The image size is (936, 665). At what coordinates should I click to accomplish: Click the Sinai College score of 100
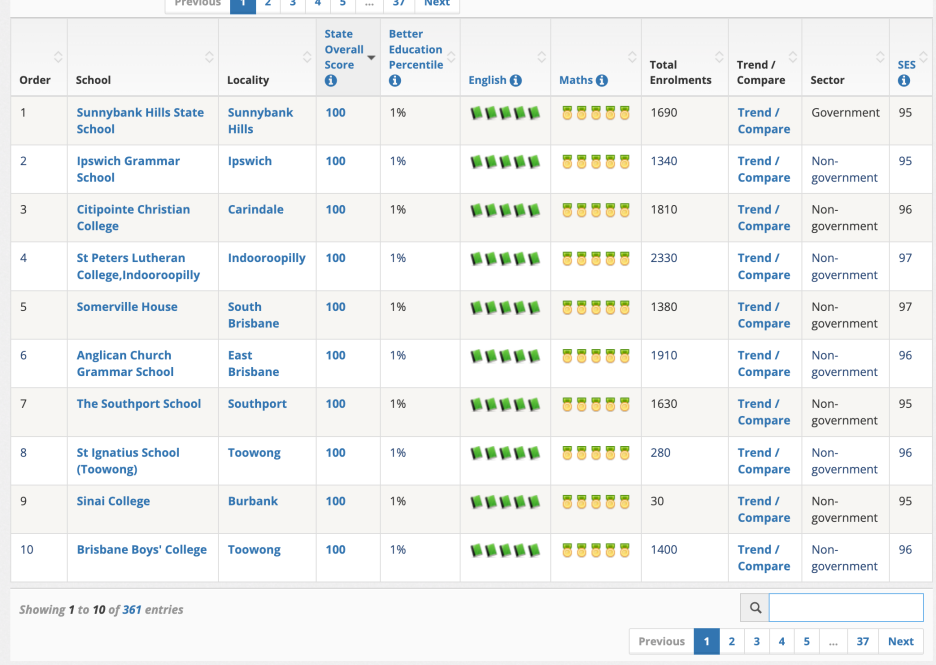point(335,501)
